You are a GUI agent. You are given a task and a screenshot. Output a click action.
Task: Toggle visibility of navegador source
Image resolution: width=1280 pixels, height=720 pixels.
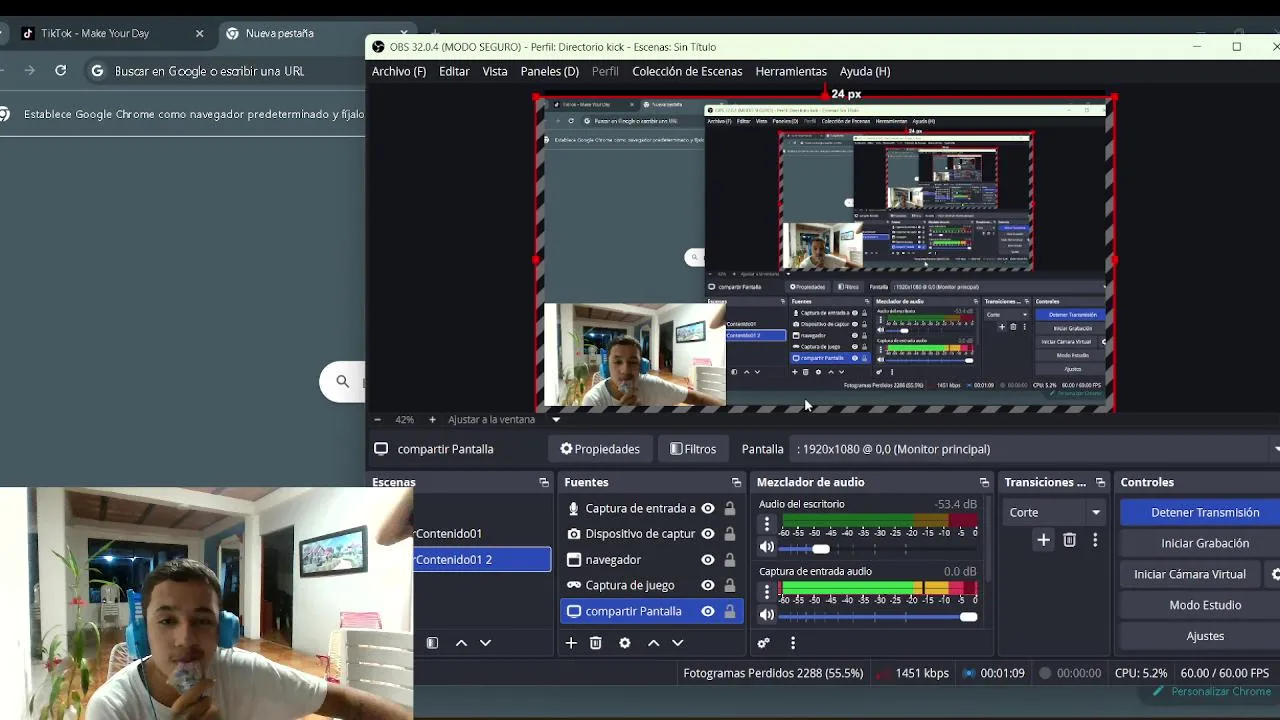point(708,560)
